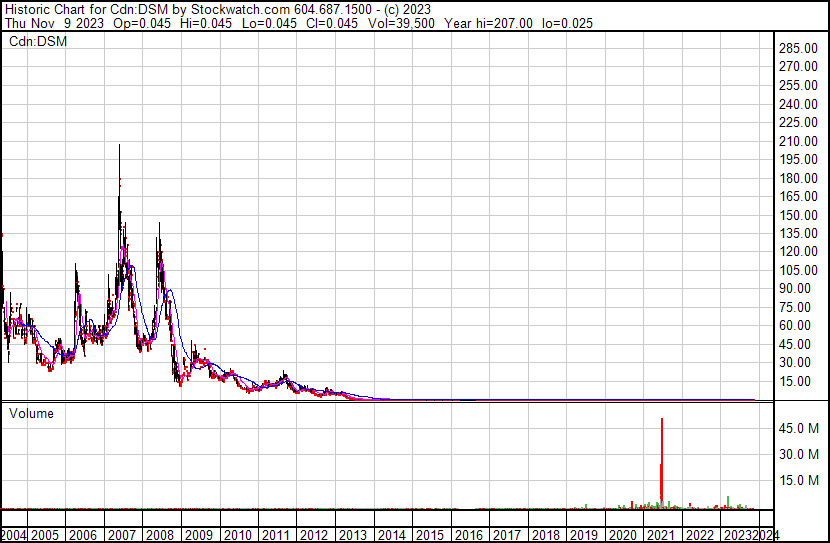The width and height of the screenshot is (830, 543).
Task: Click the Year hi=207.00 readout
Action: pyautogui.click(x=488, y=23)
